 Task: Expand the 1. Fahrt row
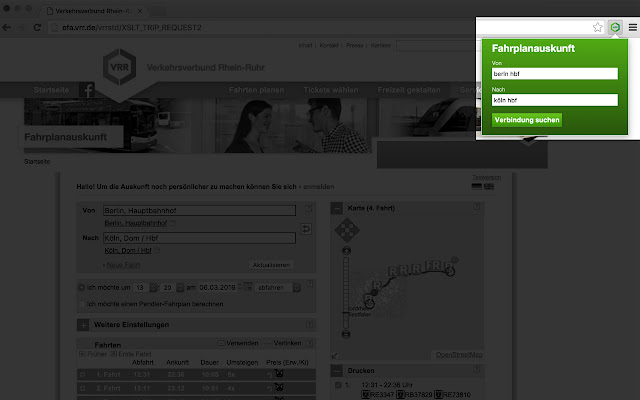coord(82,375)
